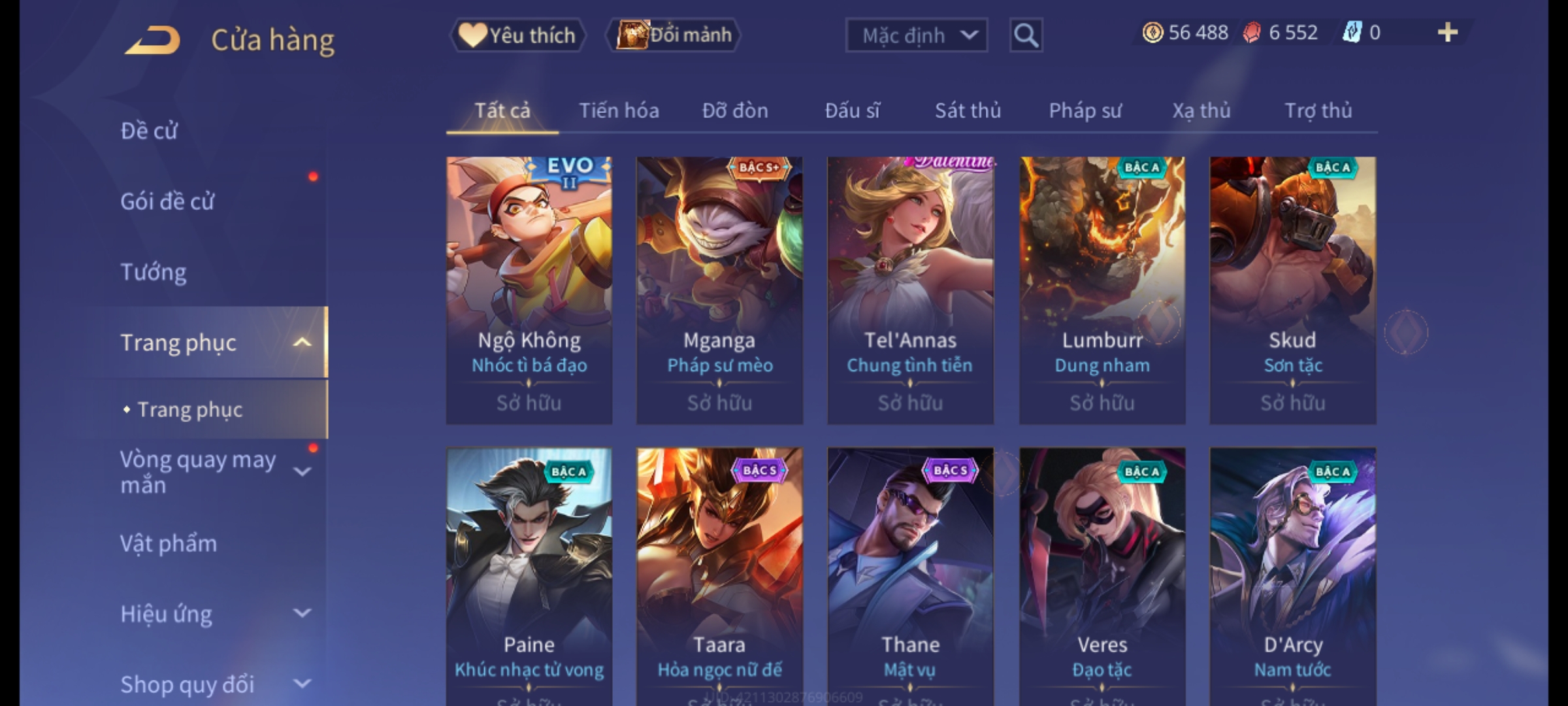Tap the red ruby currency icon

pos(1252,33)
